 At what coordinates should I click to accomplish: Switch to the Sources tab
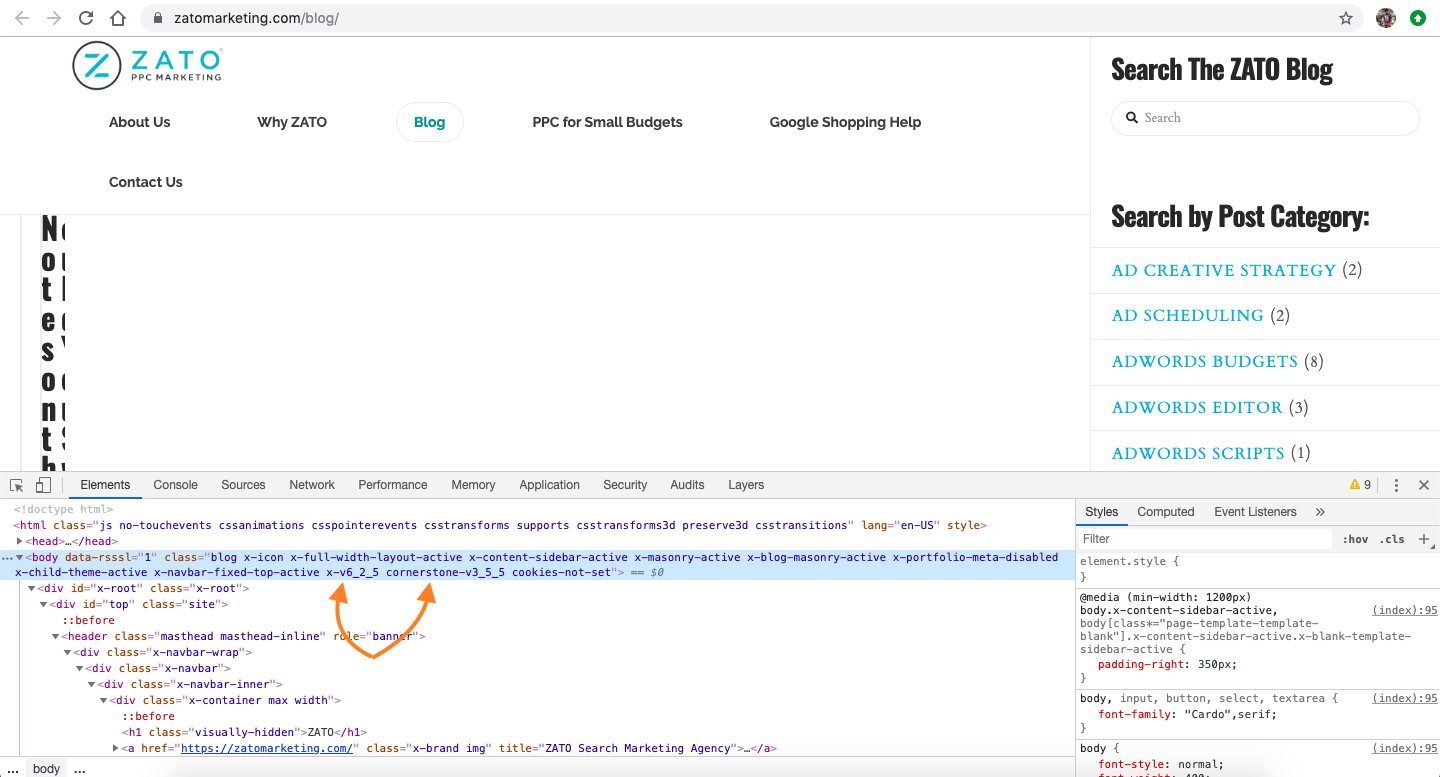click(243, 485)
